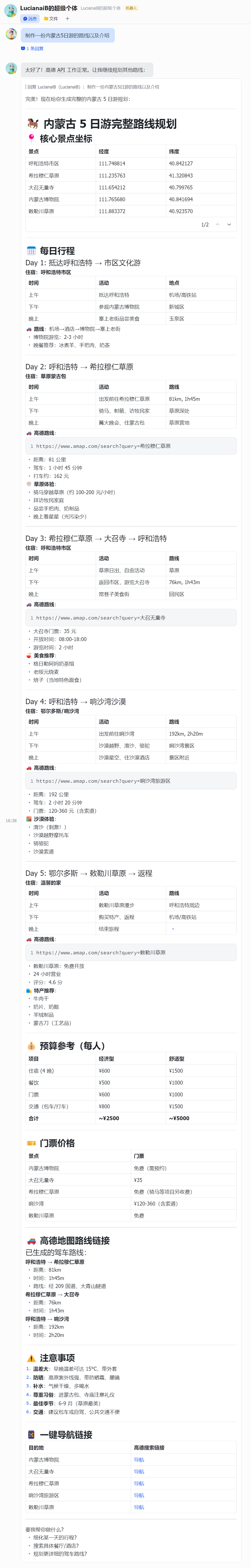251x1568 pixels.
Task: Click the '预算参考（每人）' heading
Action: point(67,1046)
